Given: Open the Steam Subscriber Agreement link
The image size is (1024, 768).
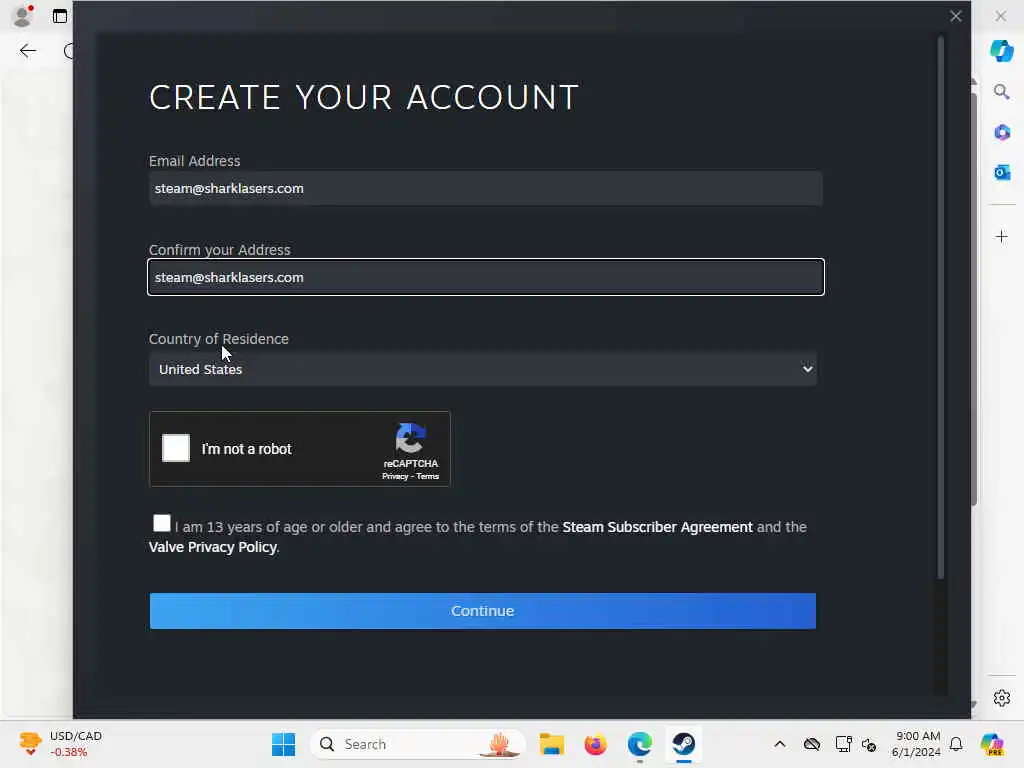Looking at the screenshot, I should 657,527.
